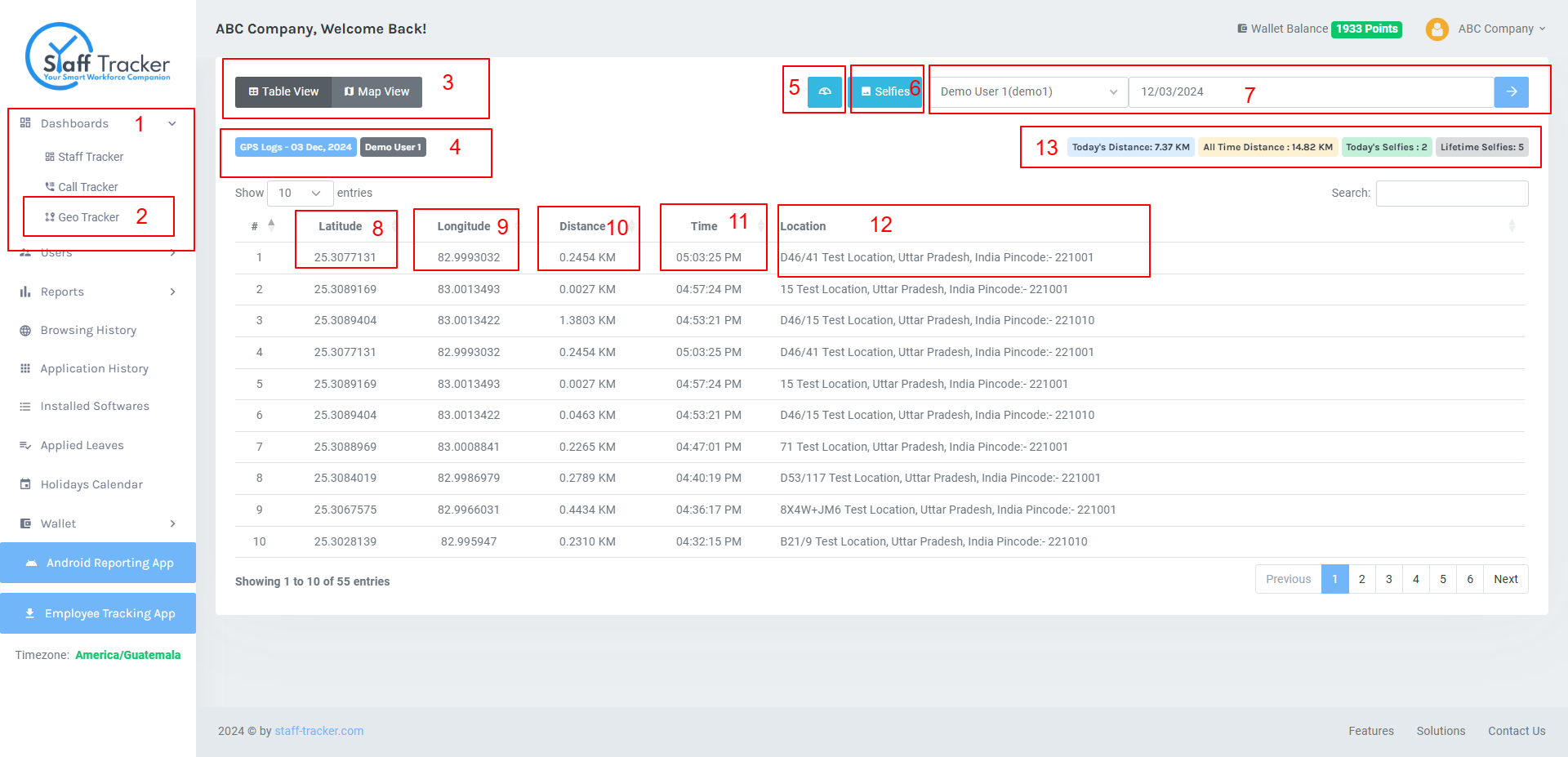Click the user avatar icon at top right
The image size is (1568, 757).
1437,29
